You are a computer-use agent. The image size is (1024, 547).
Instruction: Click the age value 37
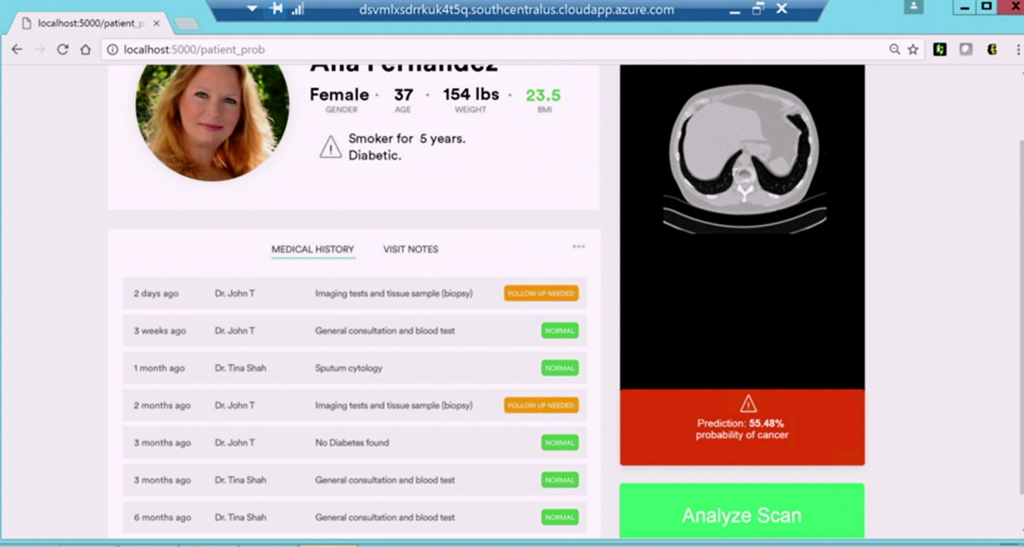pyautogui.click(x=403, y=95)
